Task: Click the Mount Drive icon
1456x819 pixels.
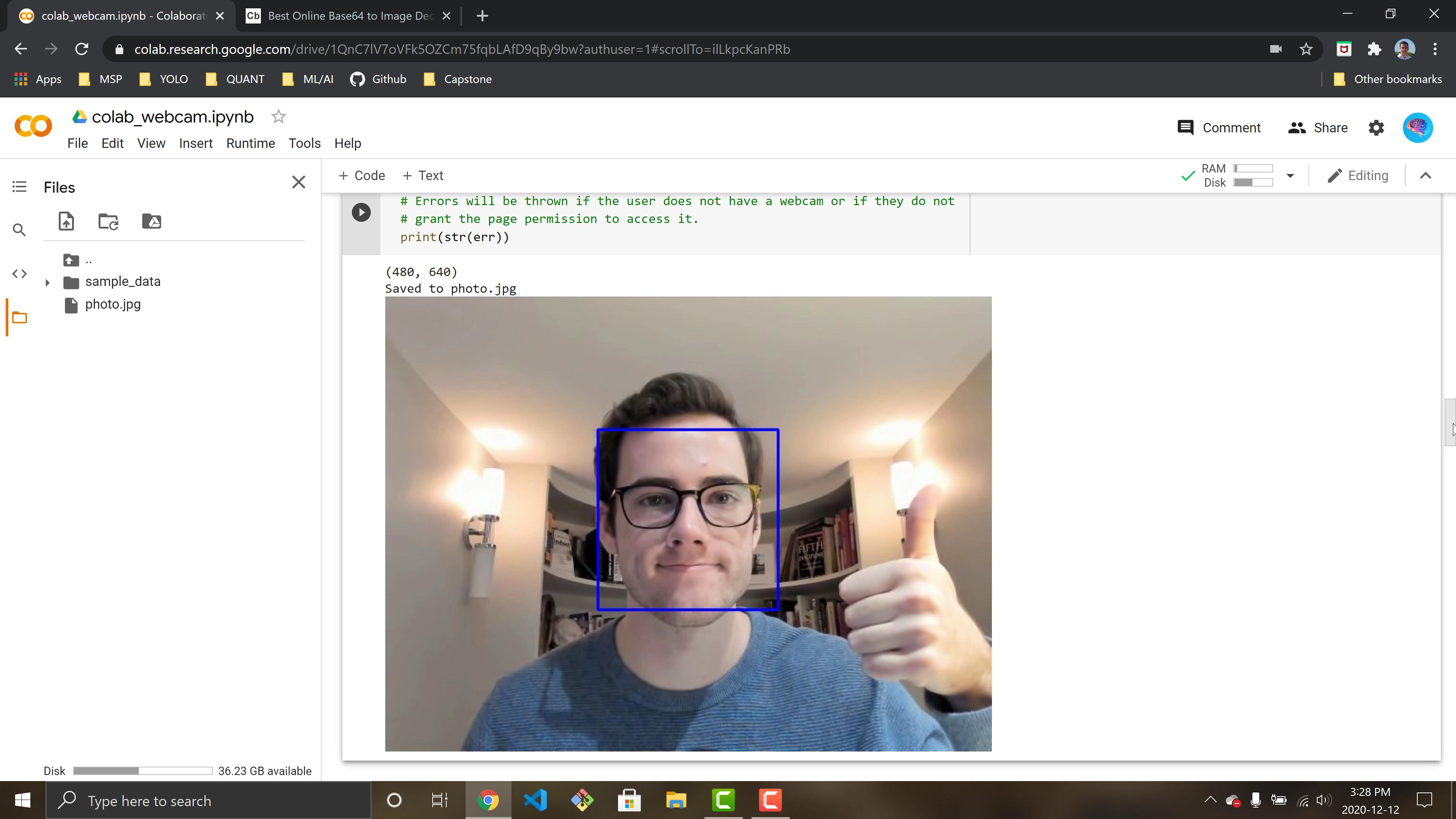Action: coord(152,221)
